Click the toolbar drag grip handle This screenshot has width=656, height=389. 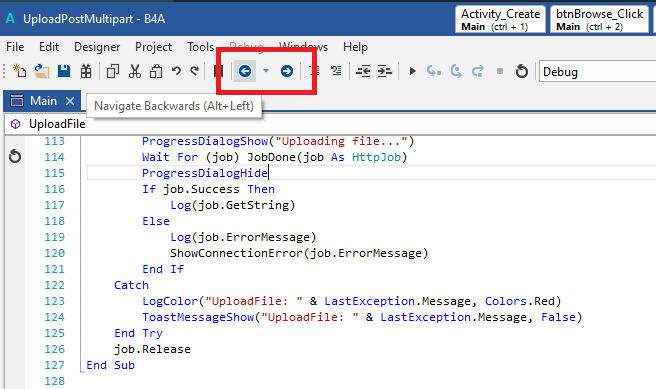coord(5,71)
